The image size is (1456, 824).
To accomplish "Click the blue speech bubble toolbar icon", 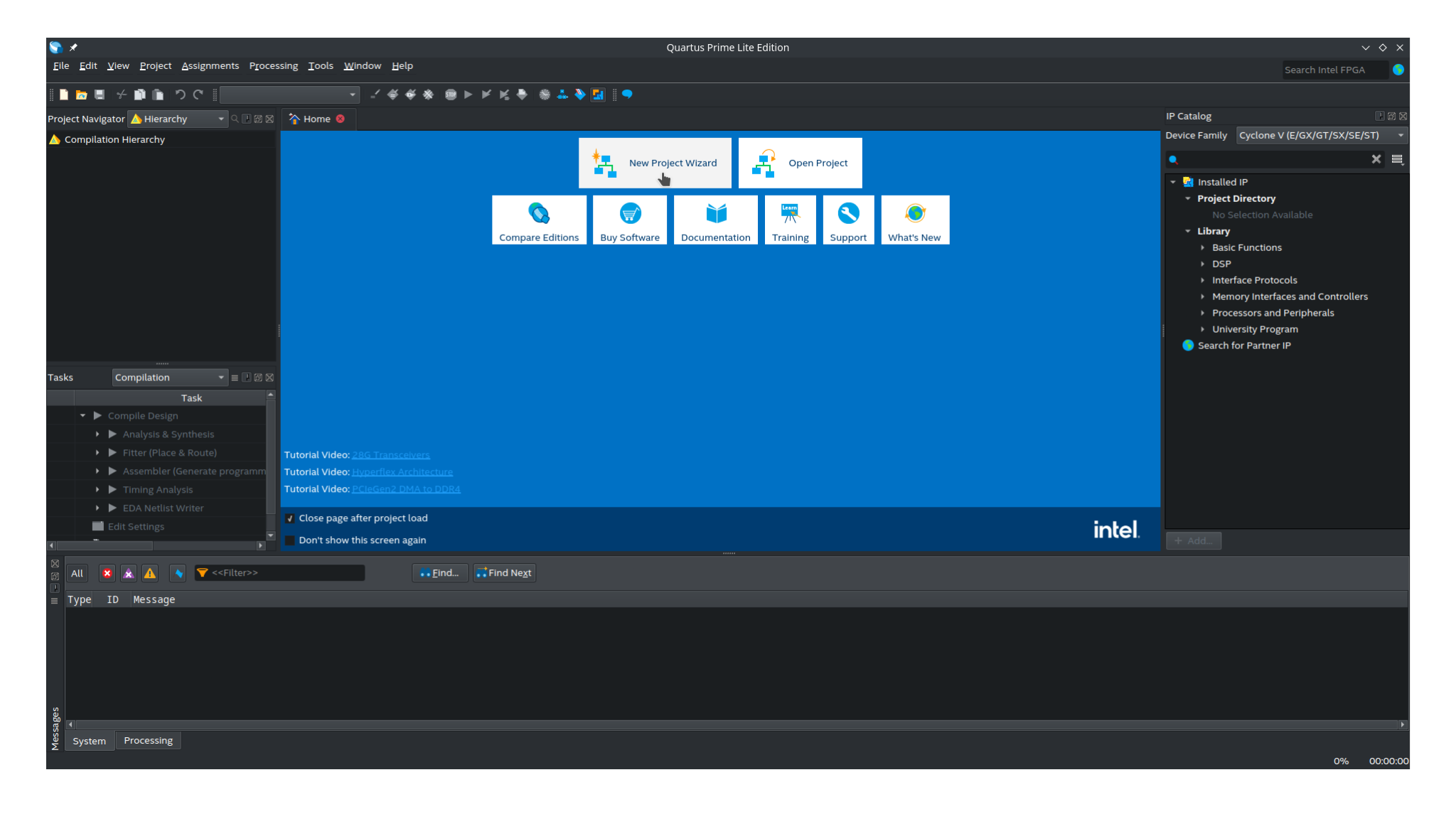I will point(627,95).
